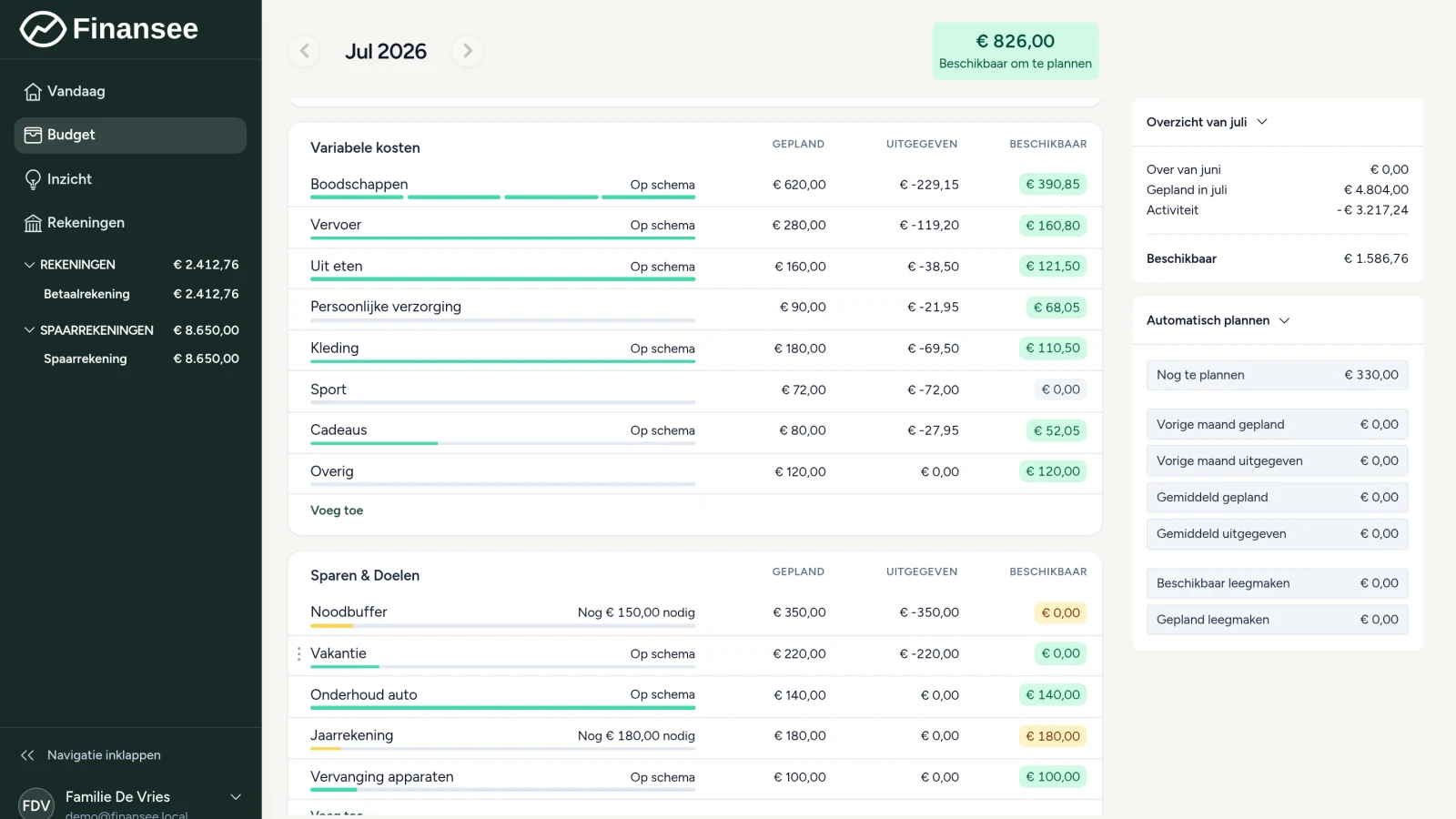Select the Overig category name
The image size is (1456, 819).
(332, 471)
